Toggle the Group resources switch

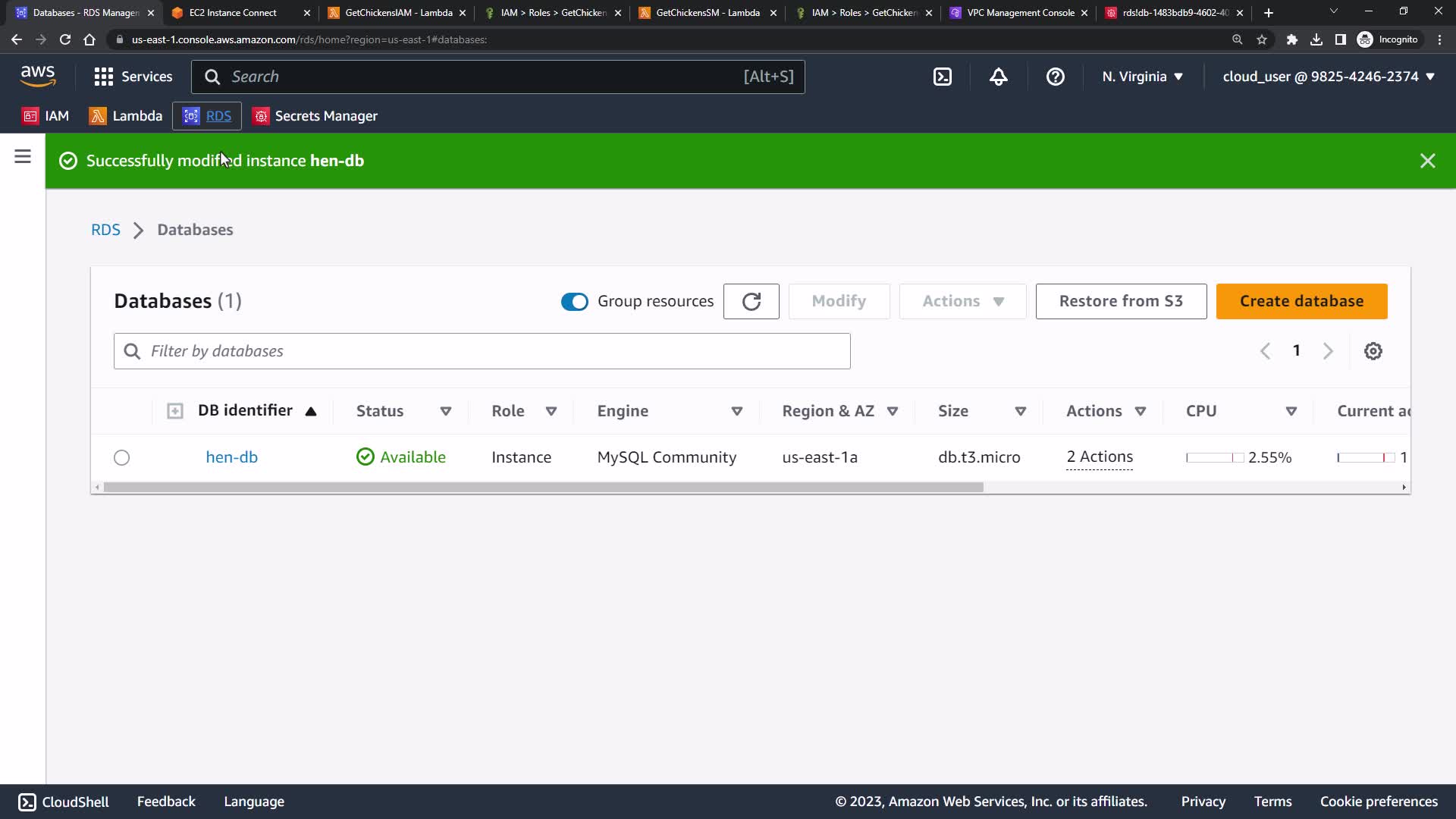coord(574,302)
